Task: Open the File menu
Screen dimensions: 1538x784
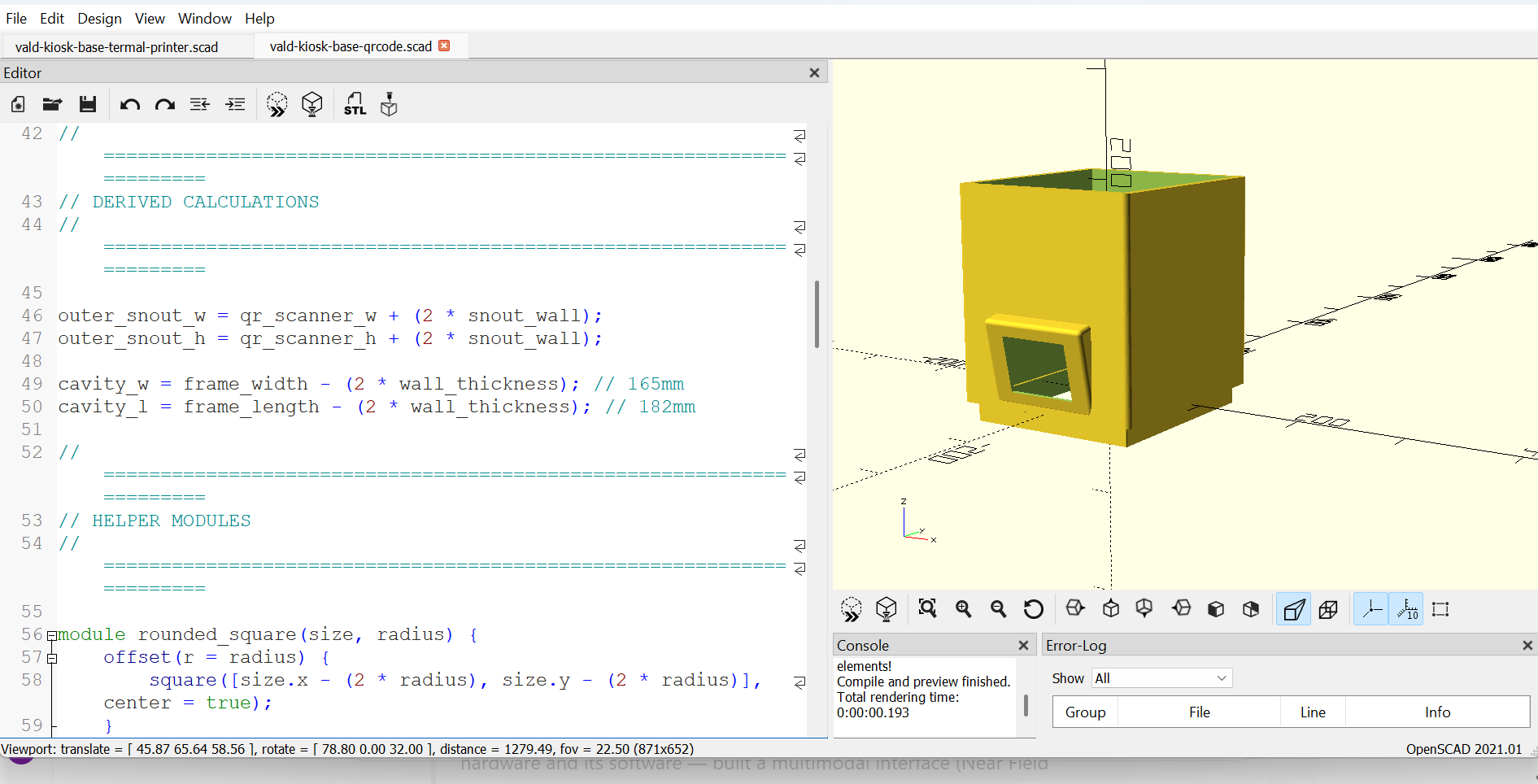Action: (16, 18)
